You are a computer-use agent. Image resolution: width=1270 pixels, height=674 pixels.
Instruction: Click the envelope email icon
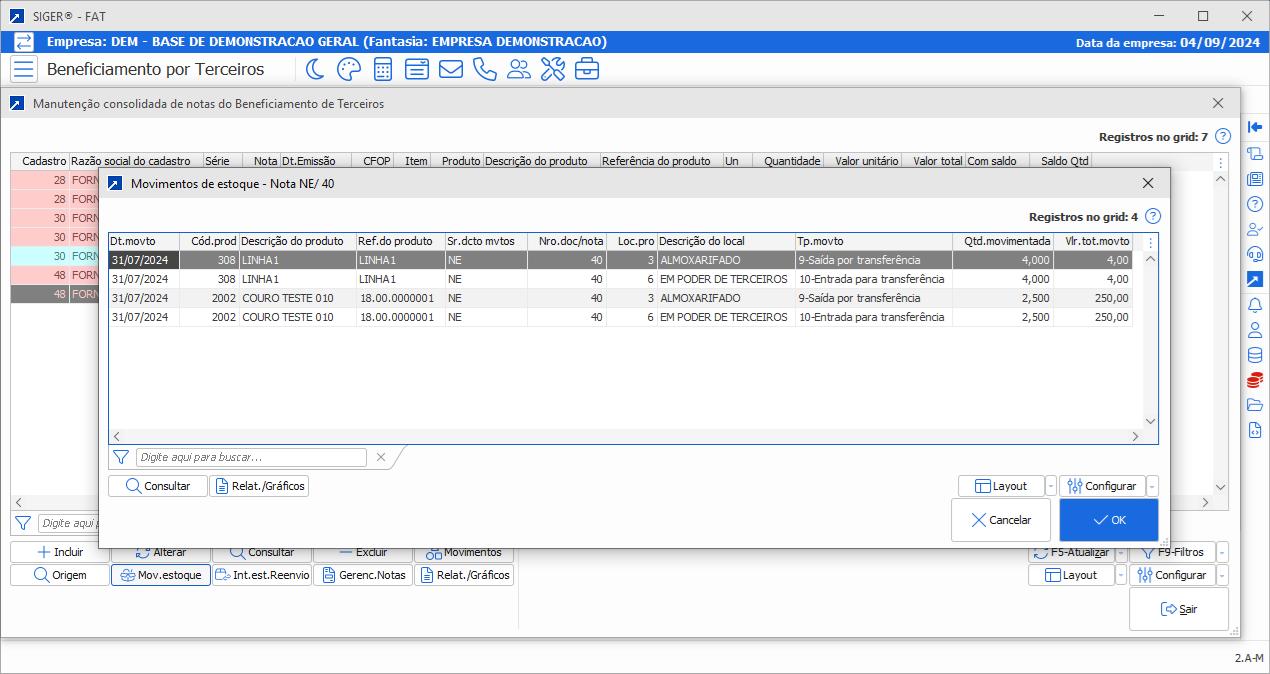450,69
